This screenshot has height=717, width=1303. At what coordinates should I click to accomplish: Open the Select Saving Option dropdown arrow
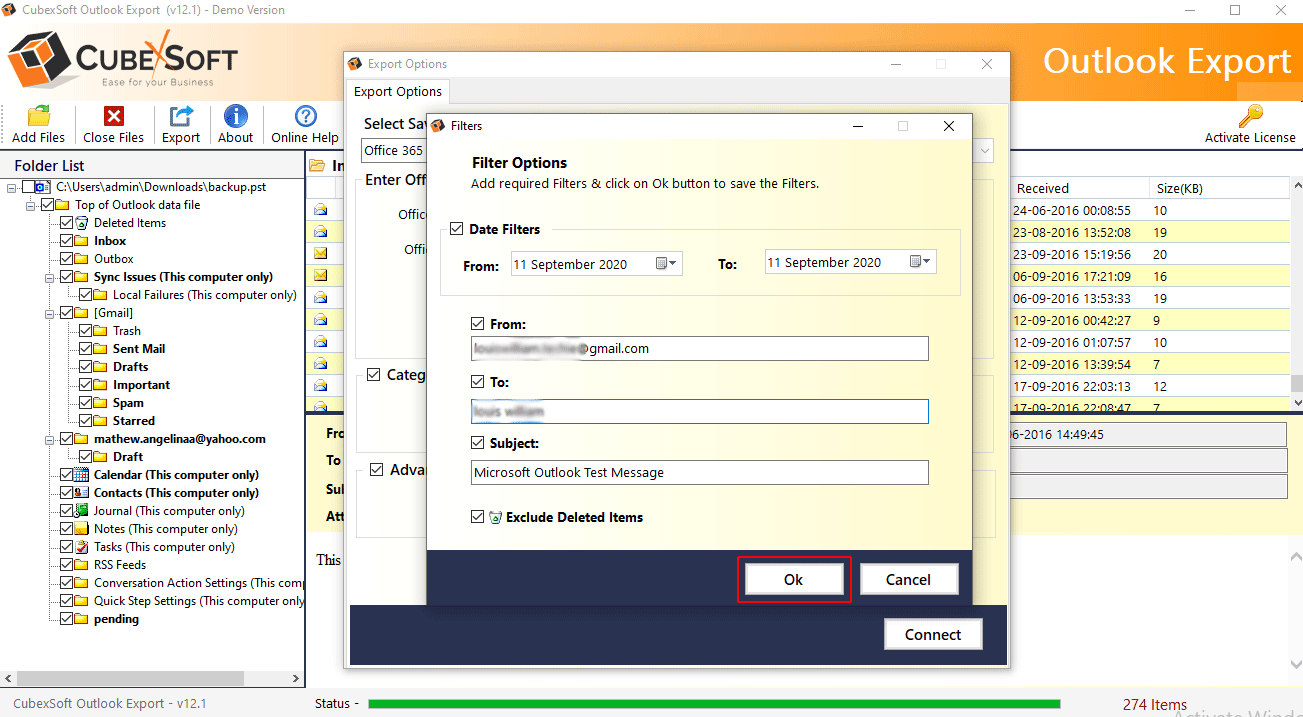[x=985, y=150]
